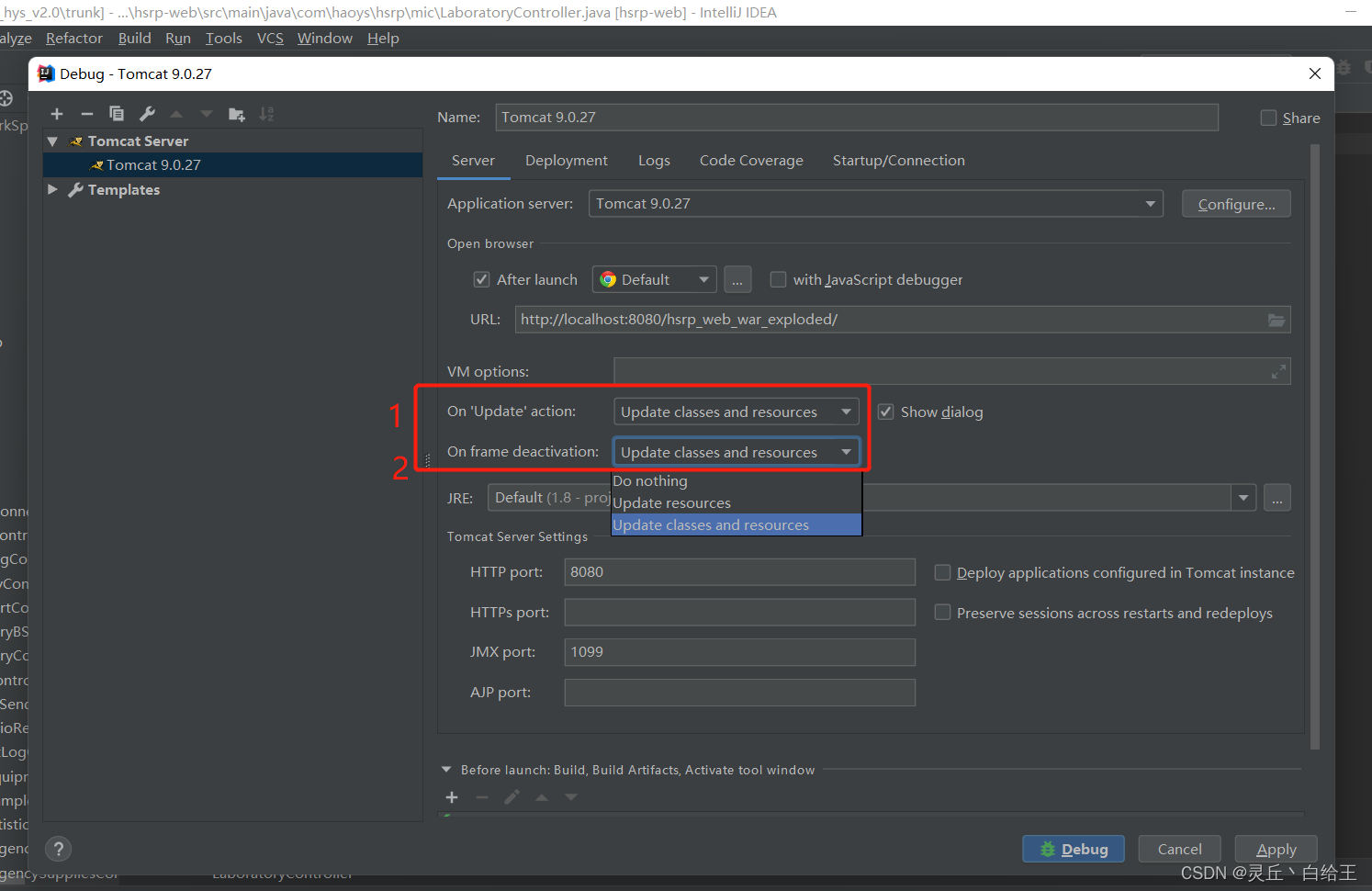This screenshot has height=891, width=1372.
Task: Copy configuration icon in toolbar
Action: click(x=117, y=114)
